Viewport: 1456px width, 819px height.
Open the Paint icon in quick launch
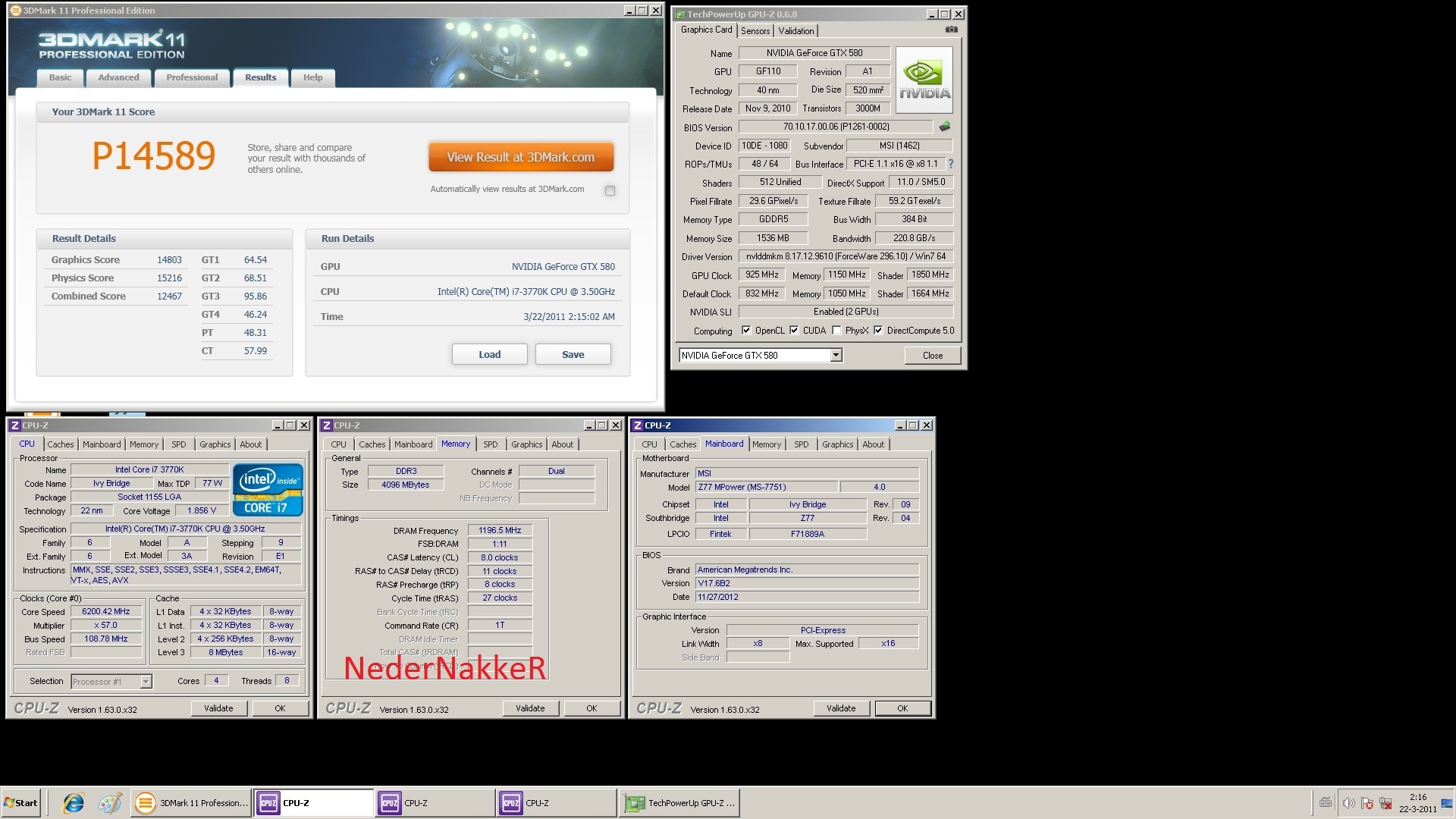tap(110, 802)
